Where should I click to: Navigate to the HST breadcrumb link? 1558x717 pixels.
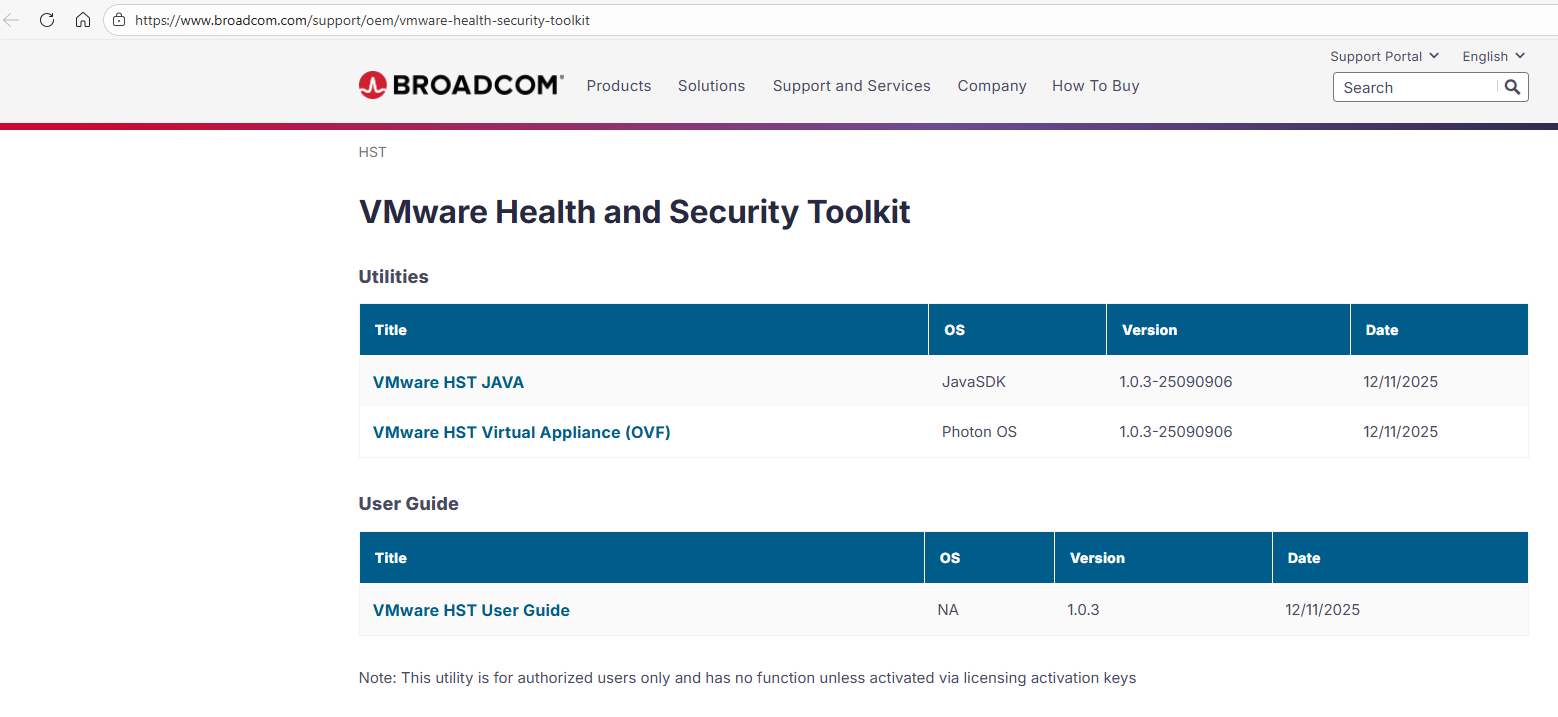(x=372, y=152)
